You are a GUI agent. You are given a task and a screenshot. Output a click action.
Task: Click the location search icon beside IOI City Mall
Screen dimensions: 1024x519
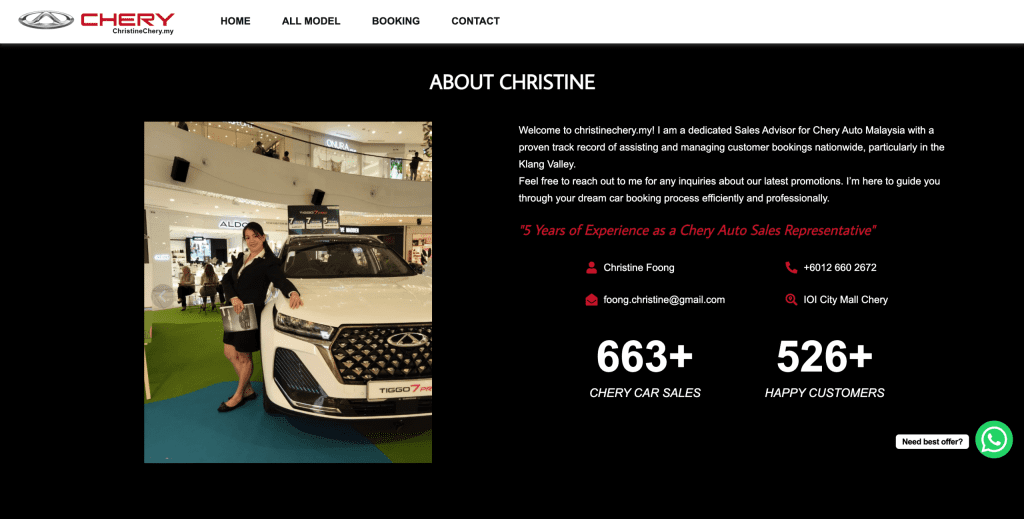(791, 300)
